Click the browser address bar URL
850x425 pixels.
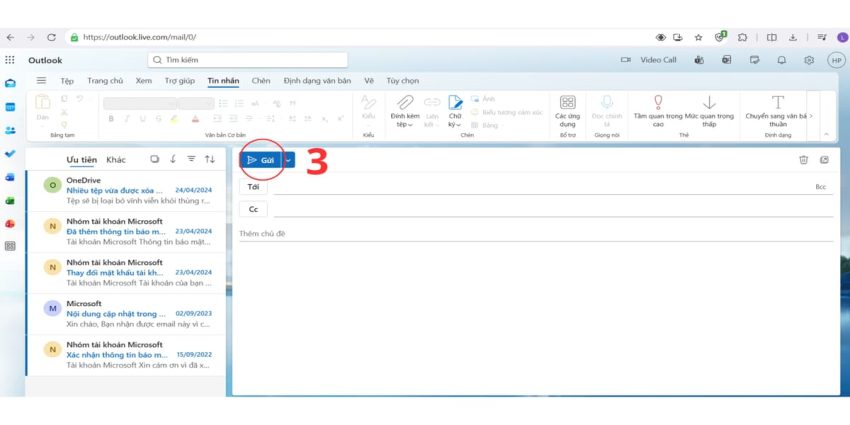[140, 37]
